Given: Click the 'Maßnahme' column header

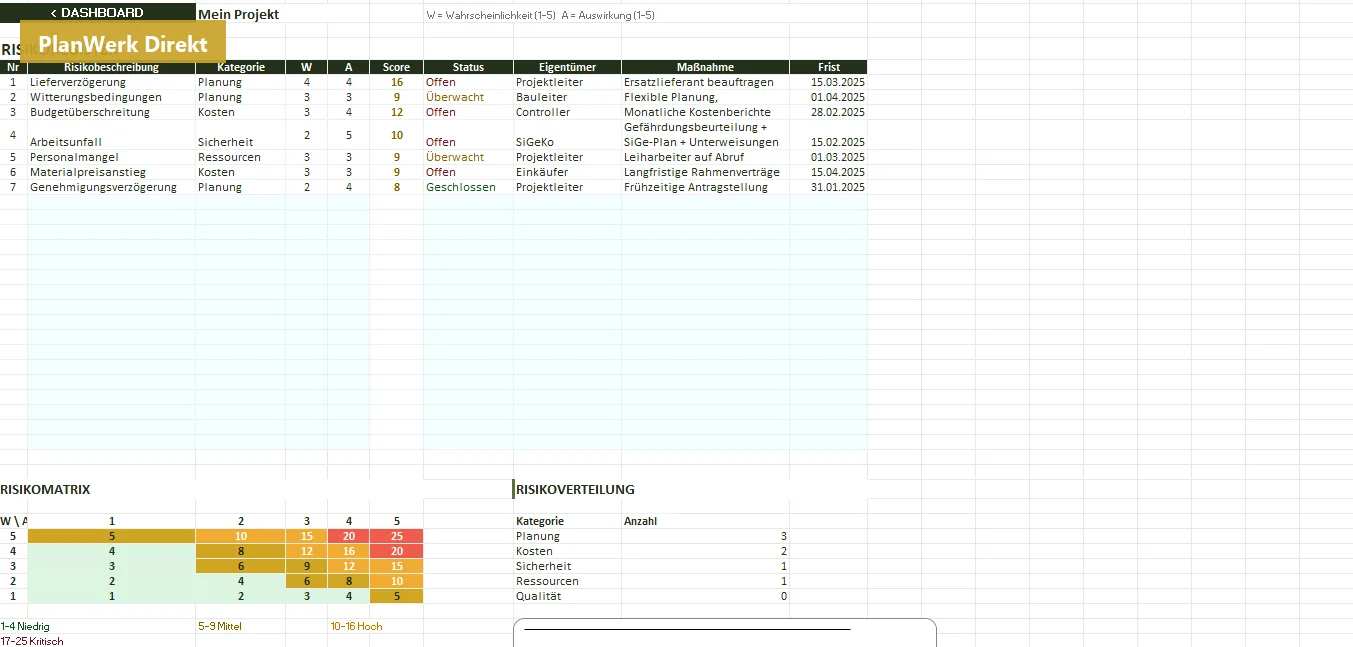Looking at the screenshot, I should 705,67.
